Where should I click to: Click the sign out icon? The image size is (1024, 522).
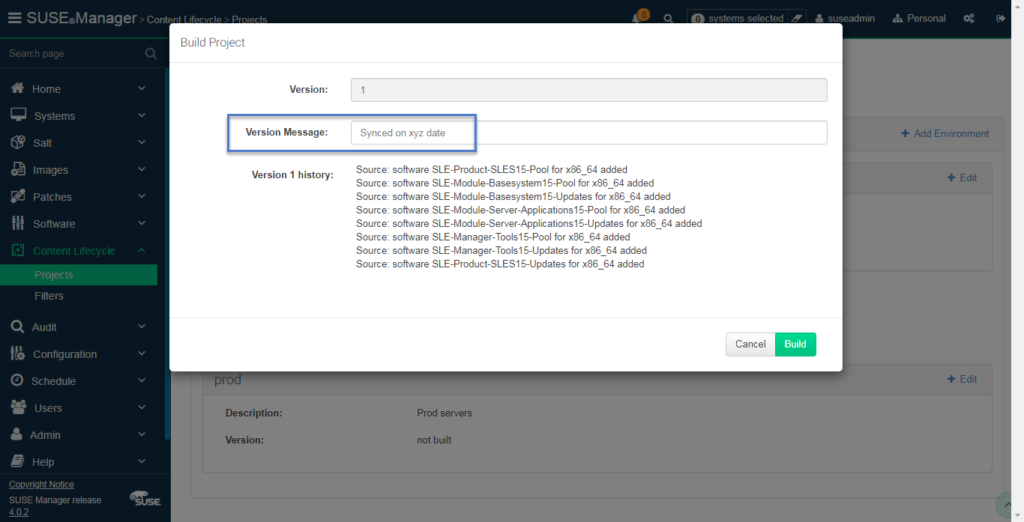click(1000, 18)
